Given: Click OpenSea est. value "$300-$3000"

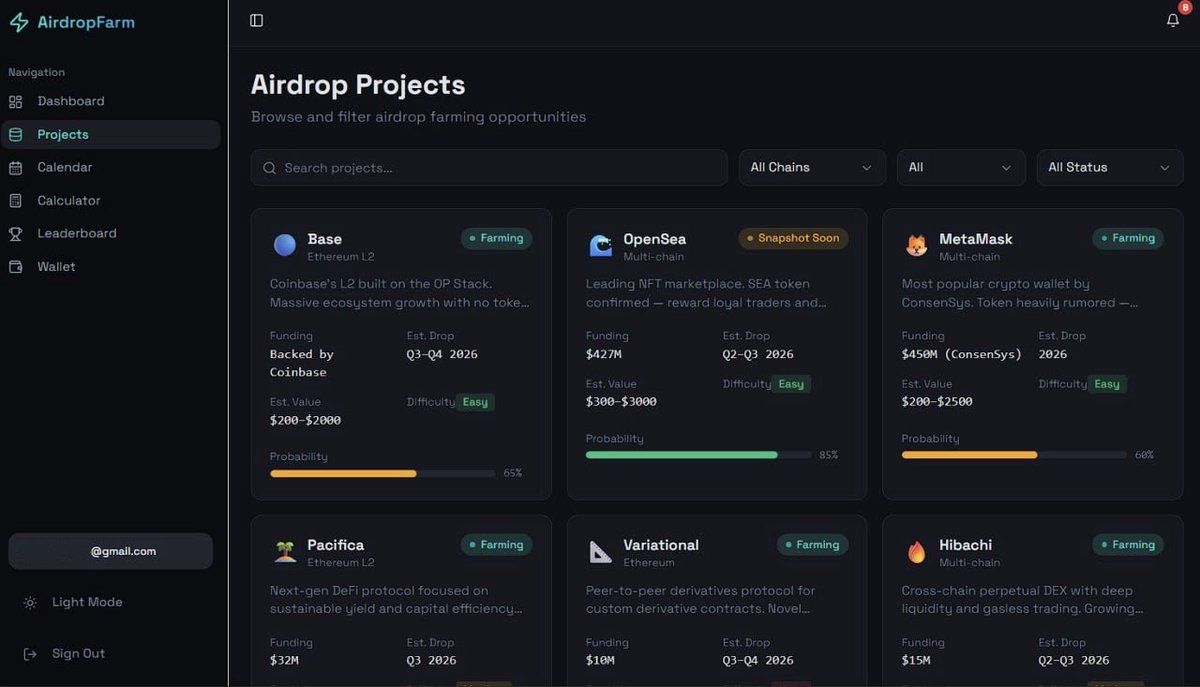Looking at the screenshot, I should coord(621,402).
